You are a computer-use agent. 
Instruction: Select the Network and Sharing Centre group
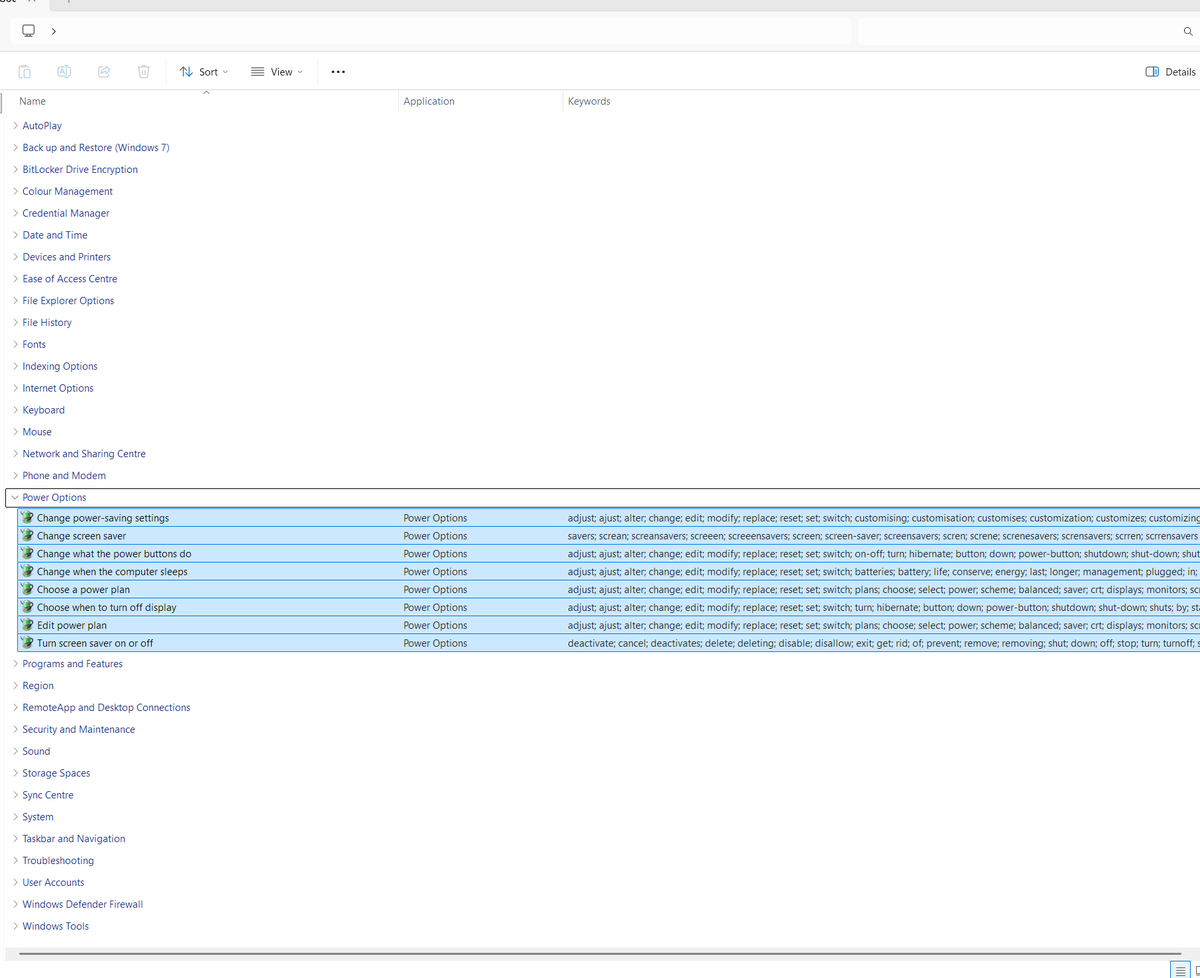click(84, 454)
